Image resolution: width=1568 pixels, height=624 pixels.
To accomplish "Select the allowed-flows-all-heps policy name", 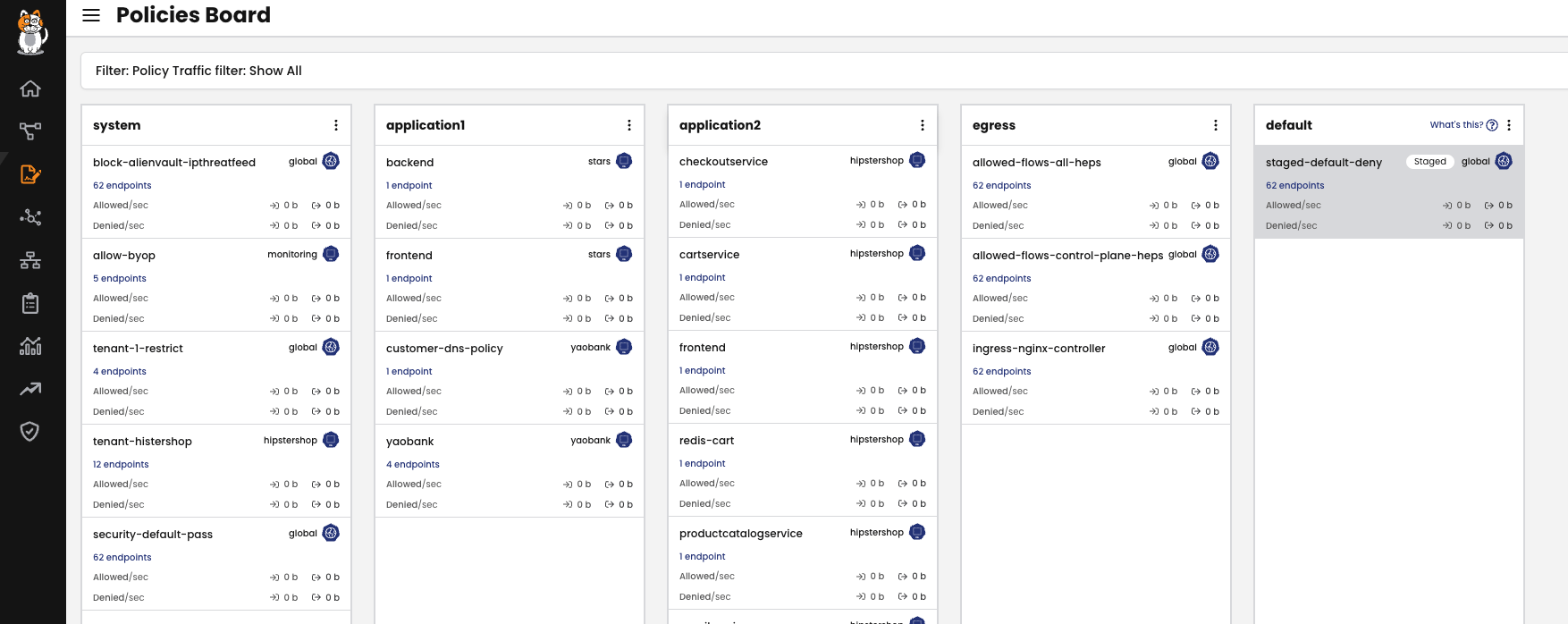I will (1037, 163).
